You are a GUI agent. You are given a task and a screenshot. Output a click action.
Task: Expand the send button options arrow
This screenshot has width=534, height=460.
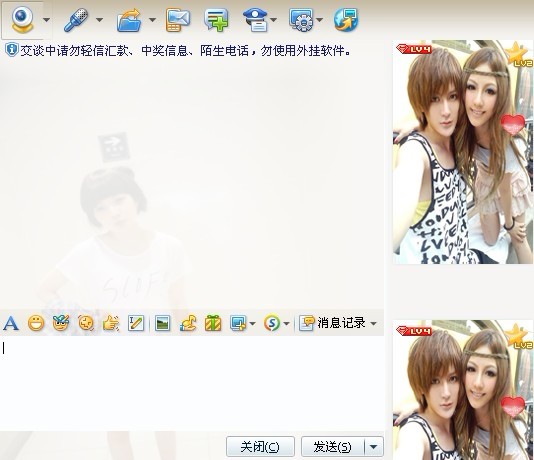(x=374, y=446)
